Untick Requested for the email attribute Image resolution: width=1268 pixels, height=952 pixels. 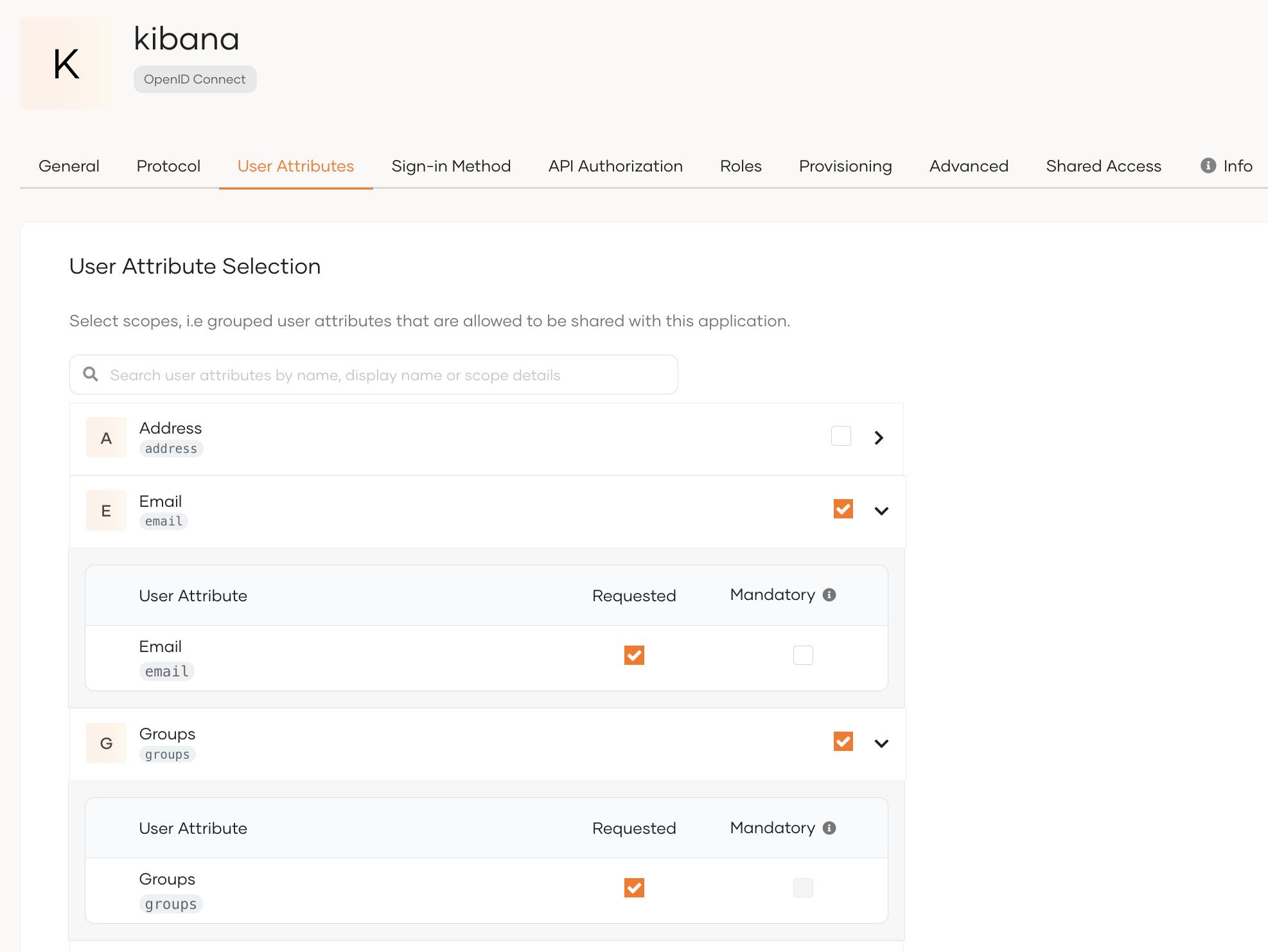[x=634, y=655]
